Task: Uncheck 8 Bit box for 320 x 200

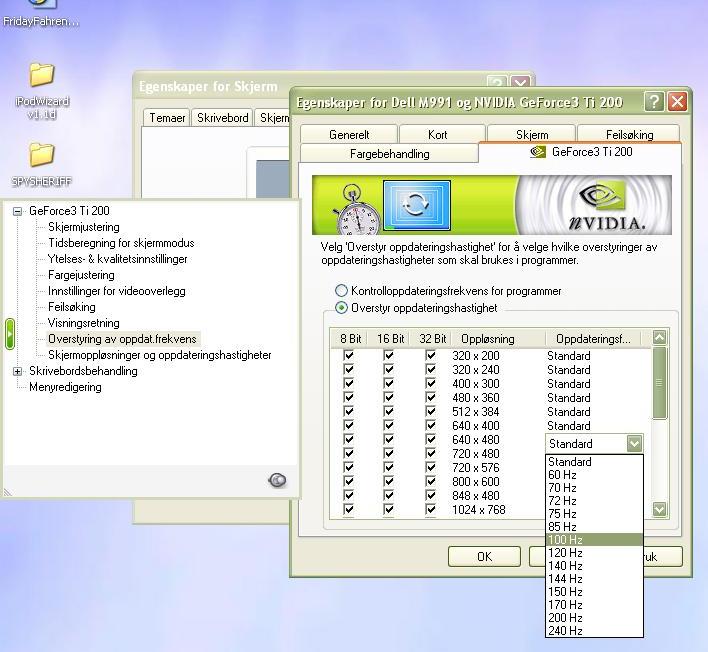Action: click(x=348, y=355)
